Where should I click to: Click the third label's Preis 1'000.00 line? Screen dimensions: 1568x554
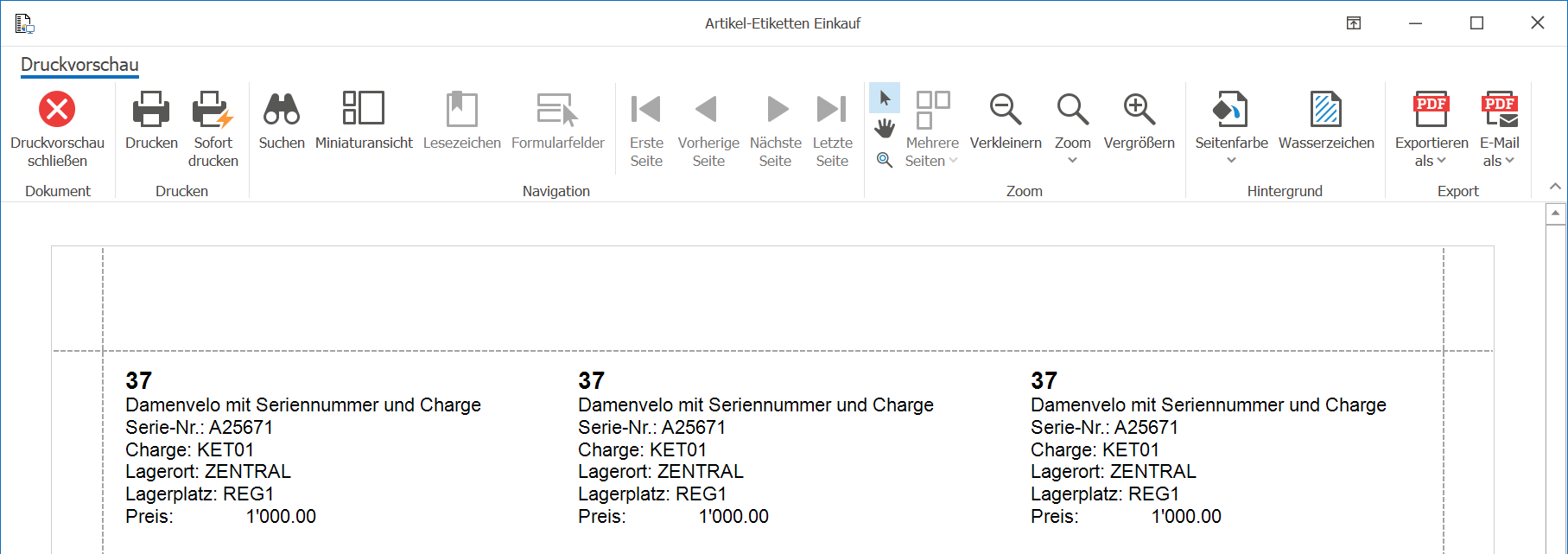1126,516
